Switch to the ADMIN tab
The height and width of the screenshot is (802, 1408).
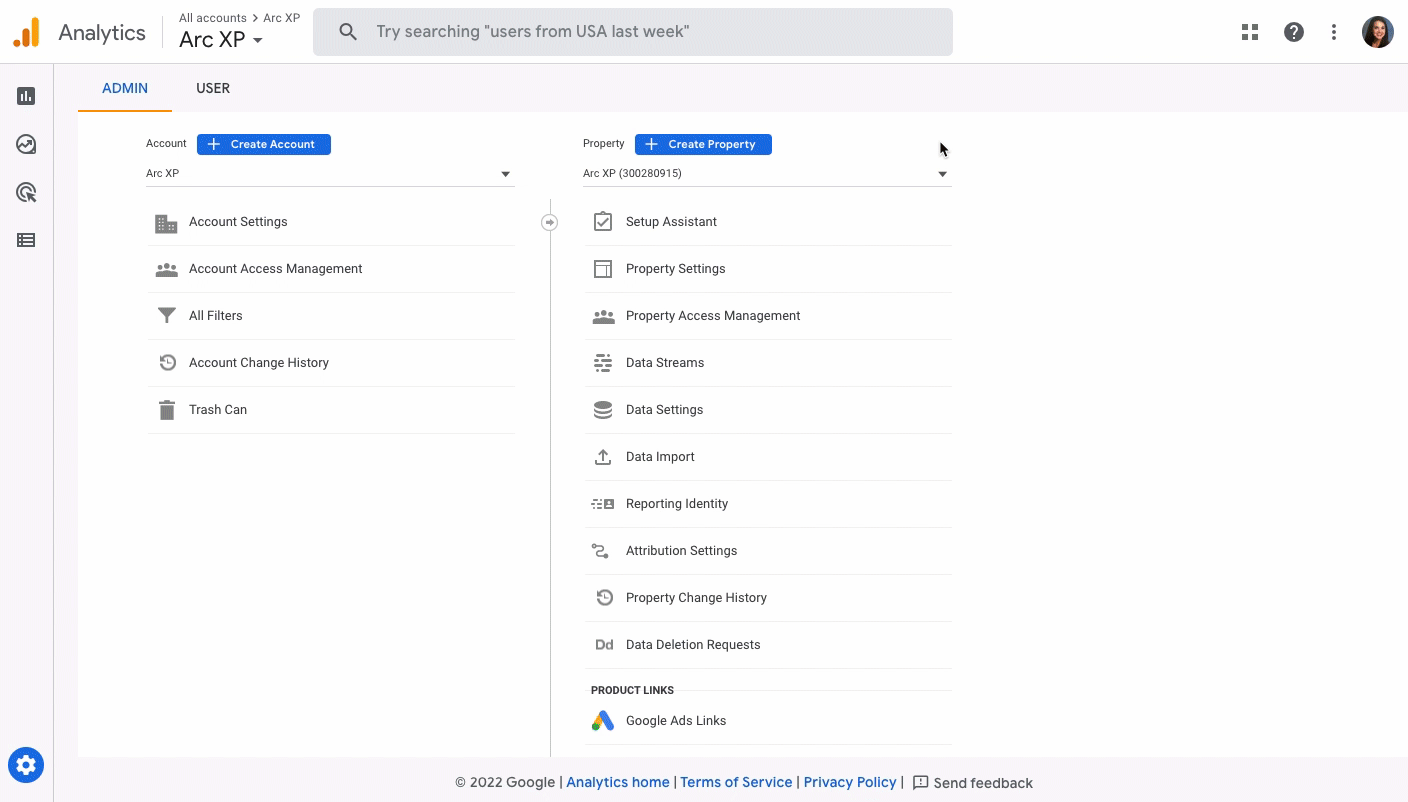125,88
